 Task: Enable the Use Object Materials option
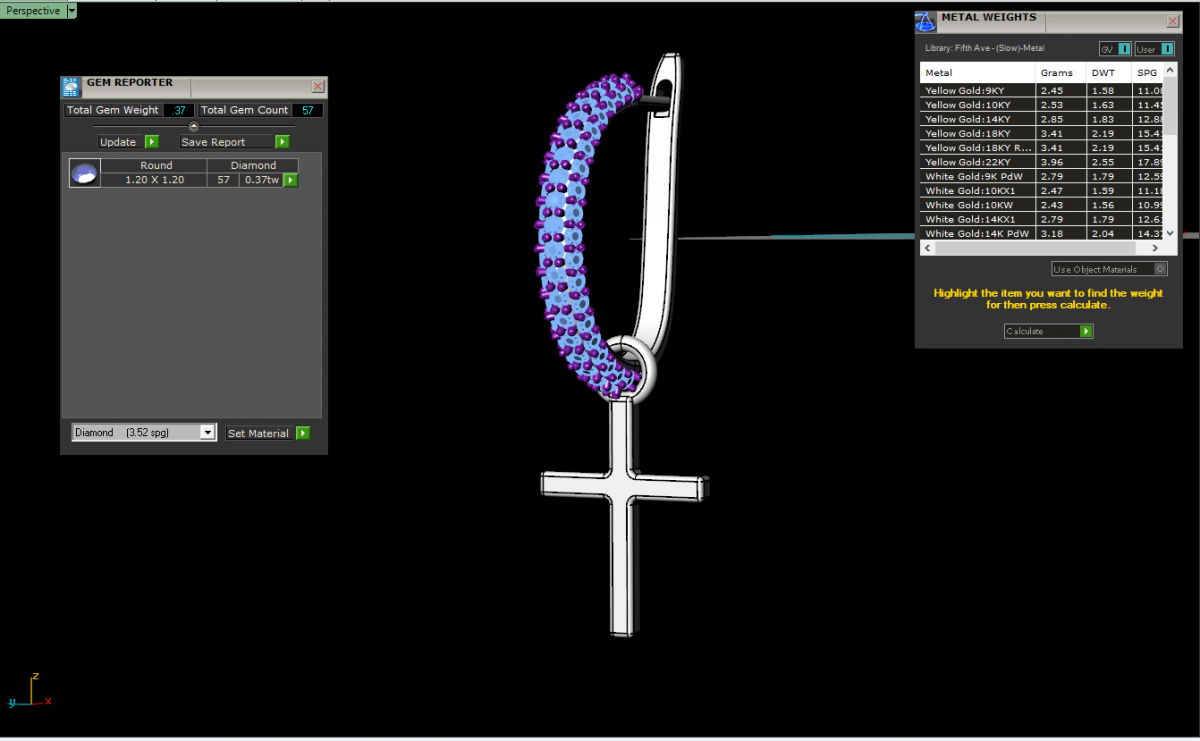coord(1160,269)
